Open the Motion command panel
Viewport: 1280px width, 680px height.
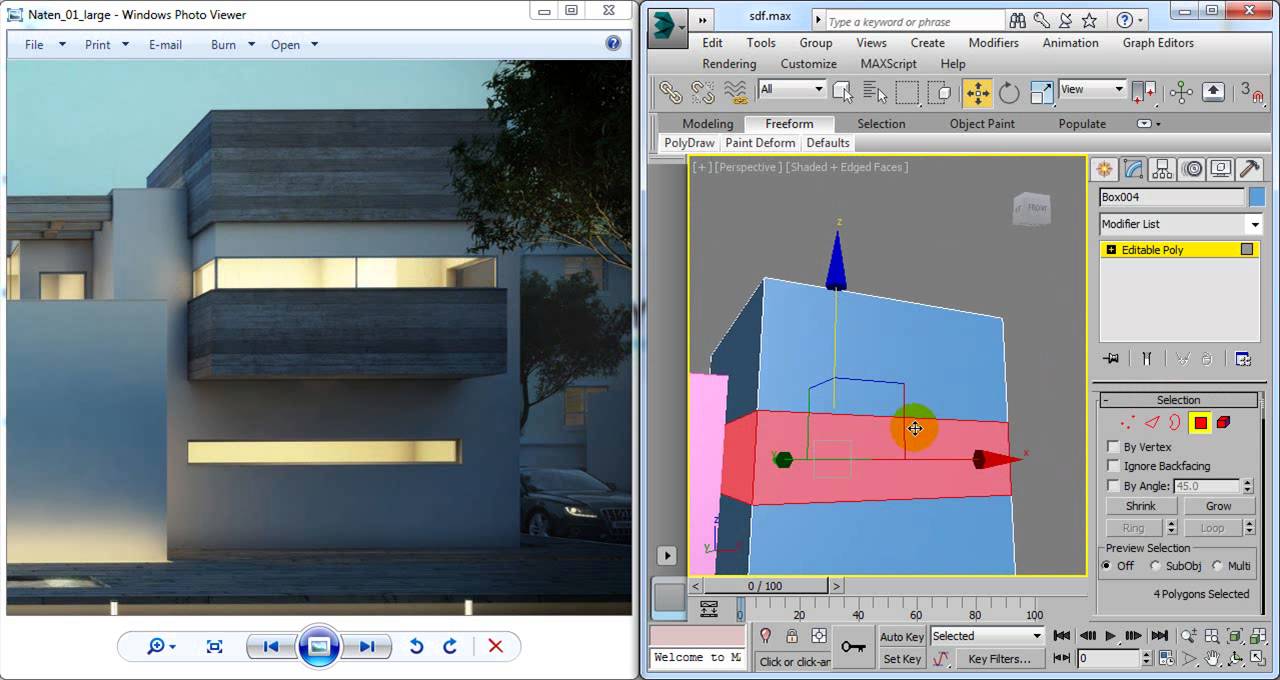click(1191, 169)
